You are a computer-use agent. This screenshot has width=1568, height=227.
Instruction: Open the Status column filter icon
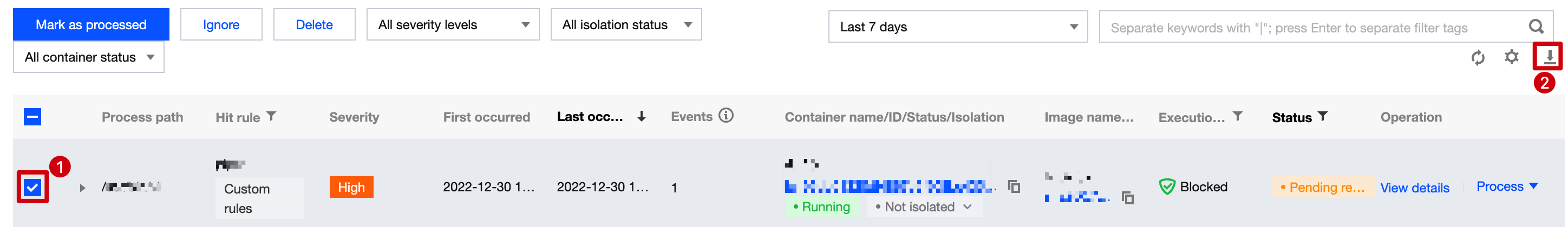click(x=1322, y=116)
